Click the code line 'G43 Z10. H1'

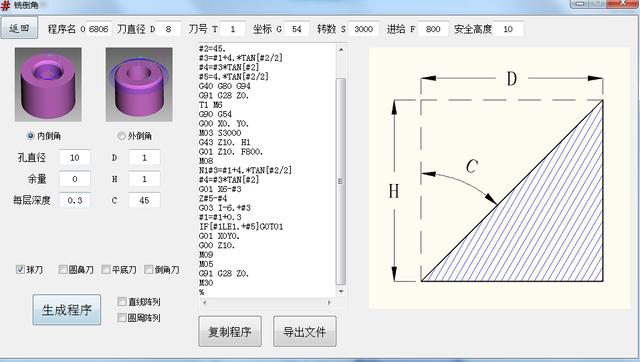tap(224, 142)
